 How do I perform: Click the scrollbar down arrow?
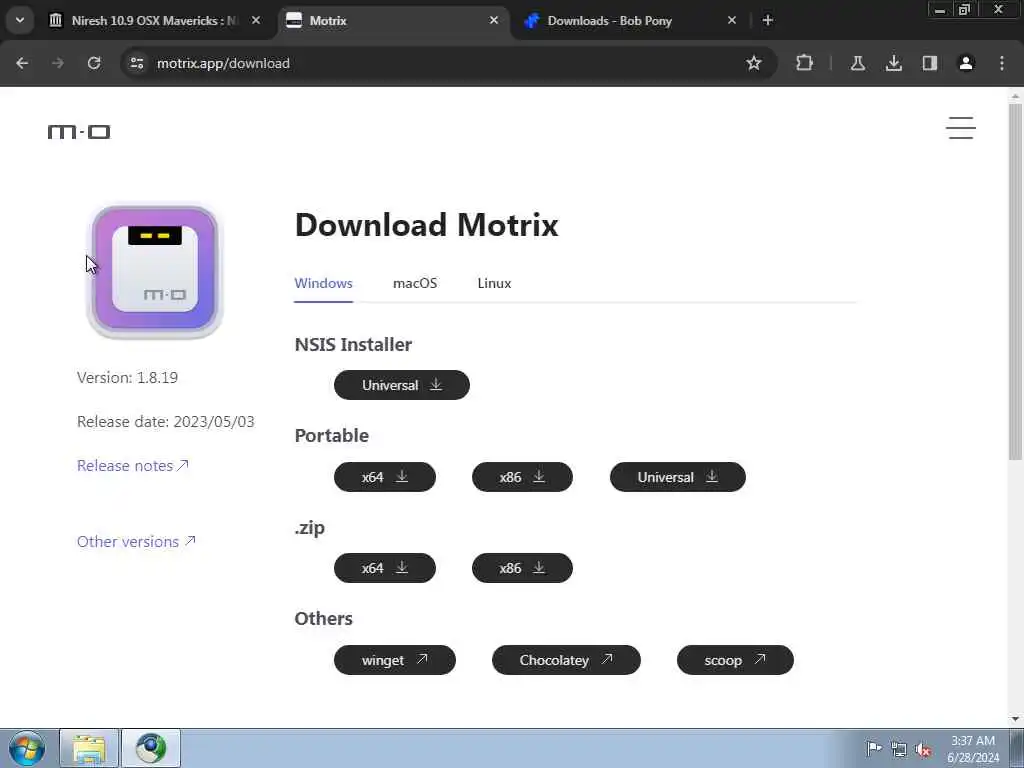click(x=1016, y=719)
